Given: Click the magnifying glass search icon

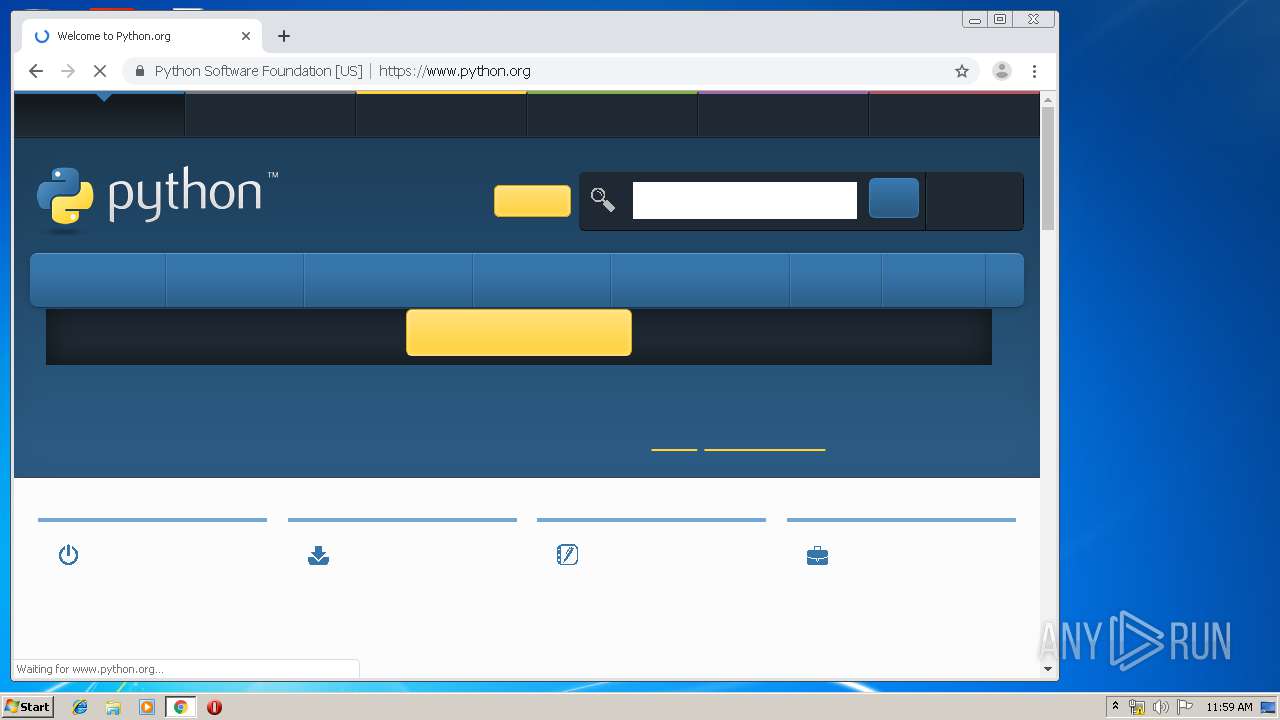Looking at the screenshot, I should point(602,200).
